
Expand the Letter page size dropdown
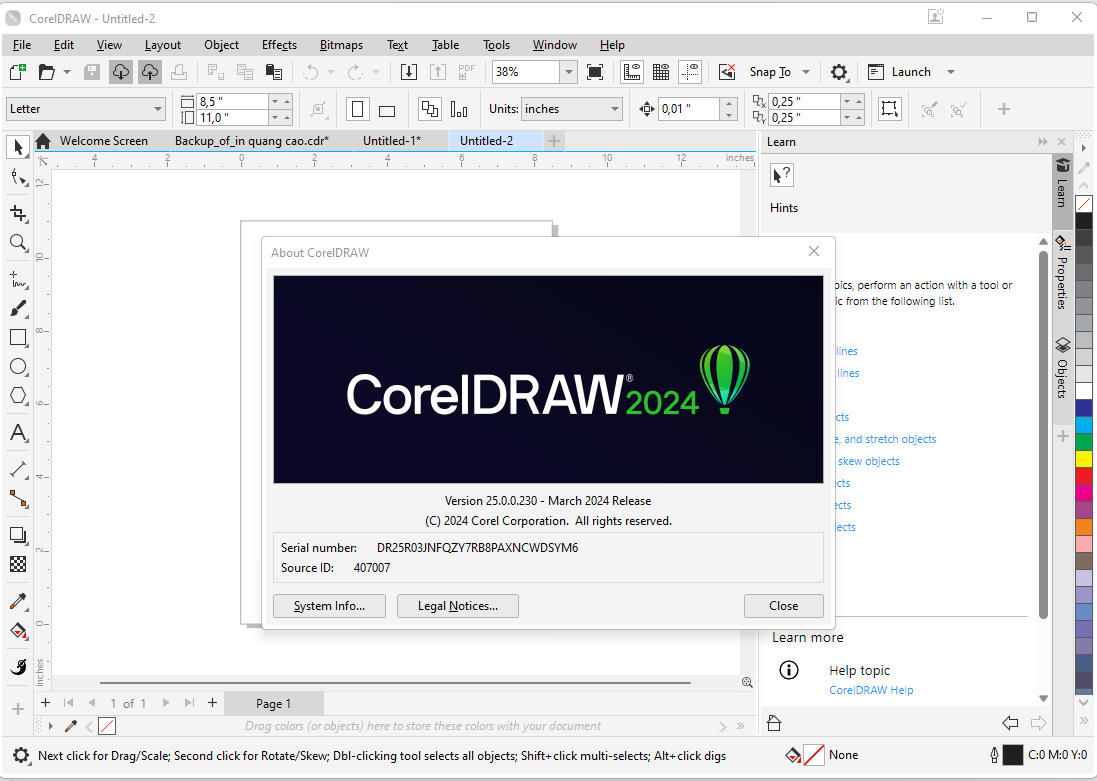pyautogui.click(x=157, y=109)
